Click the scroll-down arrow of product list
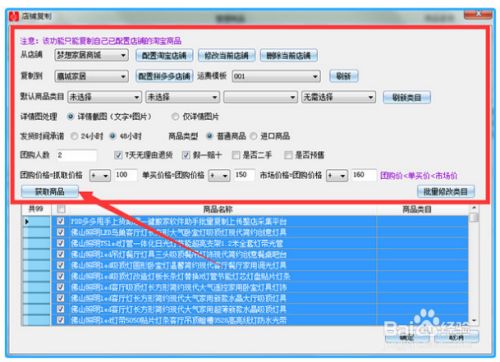 click(474, 321)
